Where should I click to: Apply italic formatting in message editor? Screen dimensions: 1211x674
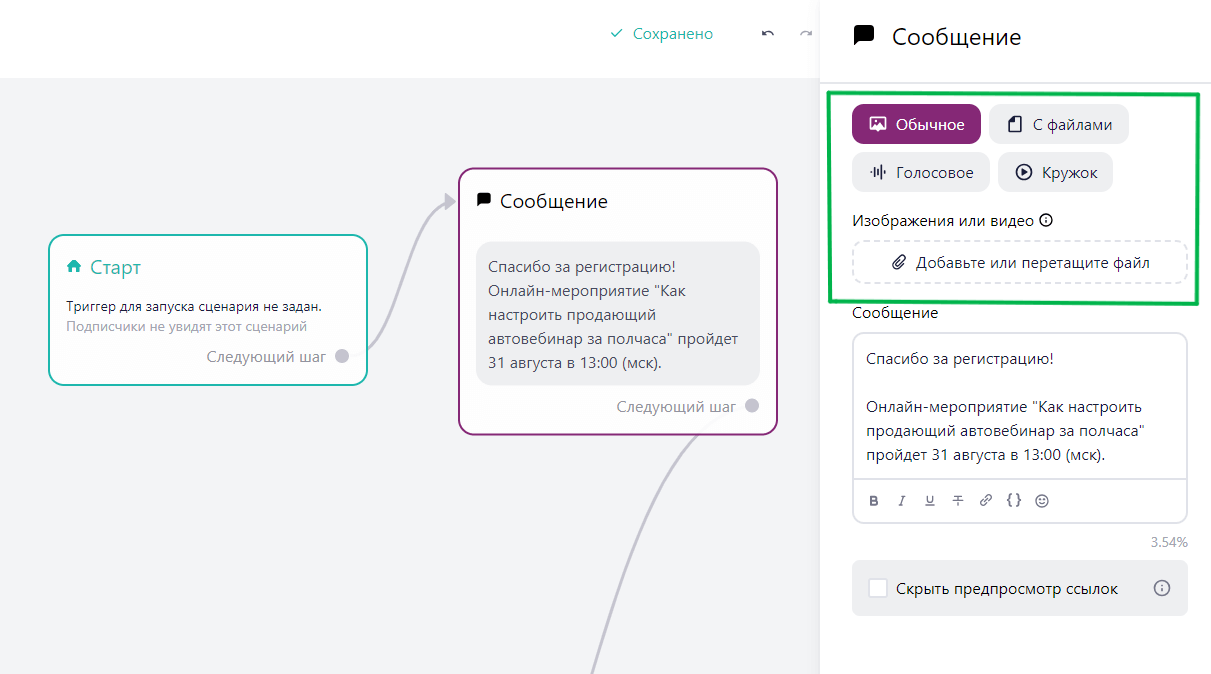[902, 501]
